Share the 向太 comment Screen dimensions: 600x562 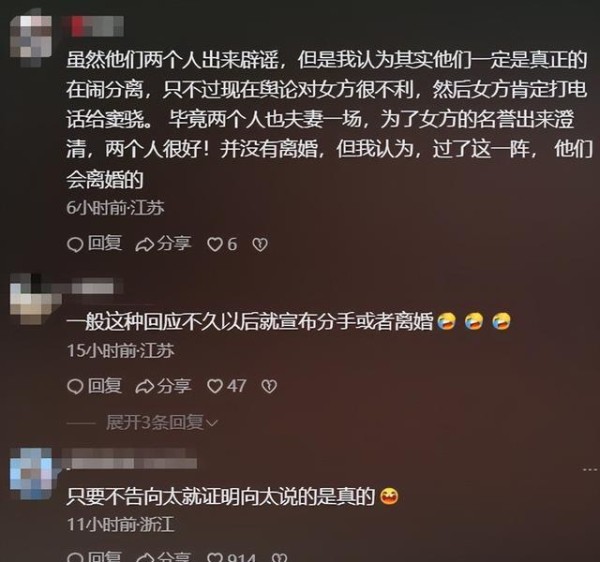tap(163, 557)
